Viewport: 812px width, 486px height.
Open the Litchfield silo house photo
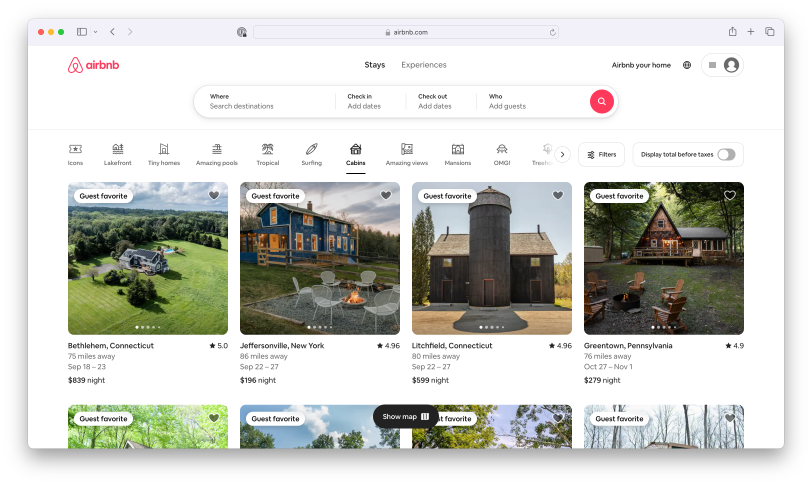coord(491,258)
